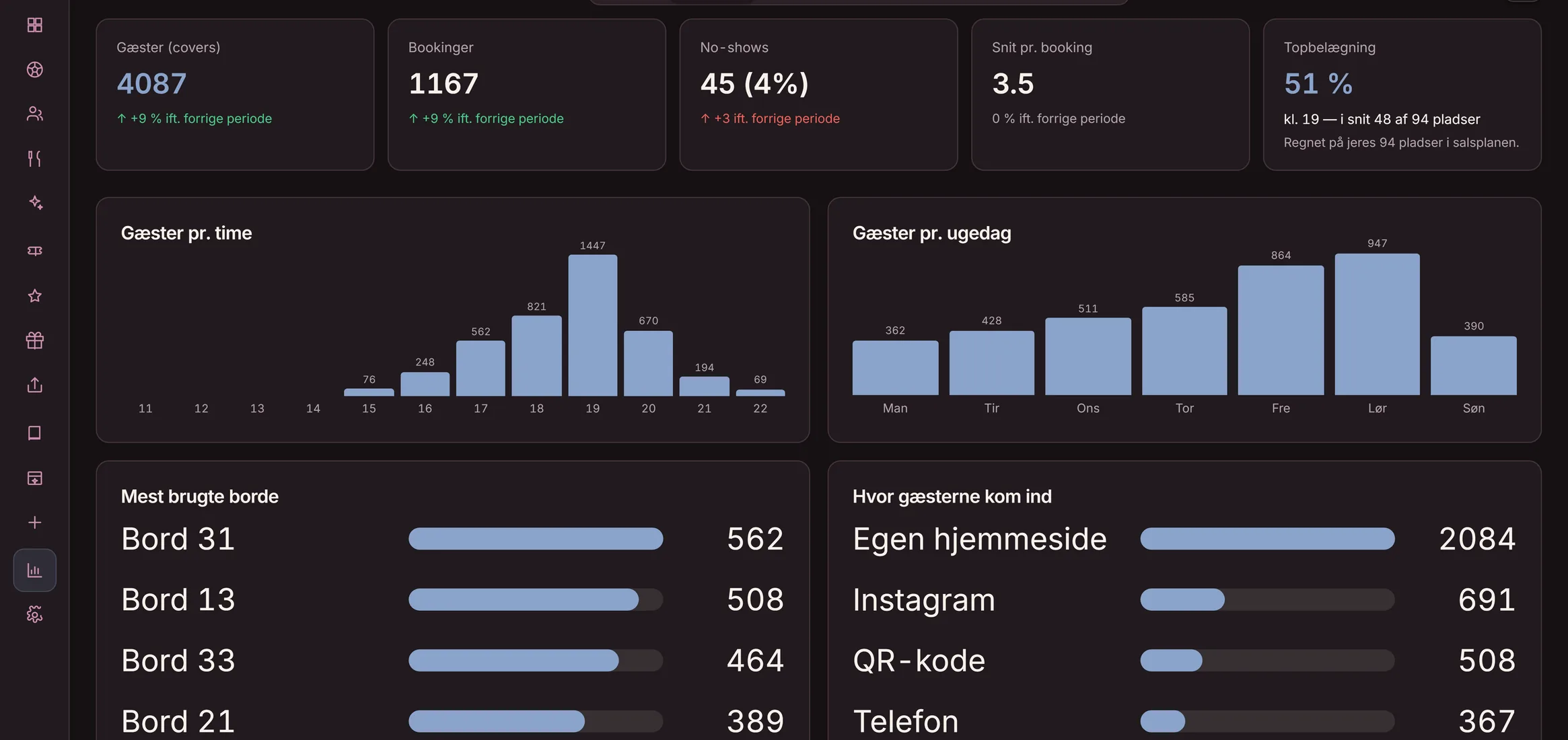The height and width of the screenshot is (740, 1568).
Task: Click the Gæster (covers) card value 4087
Action: click(x=151, y=83)
